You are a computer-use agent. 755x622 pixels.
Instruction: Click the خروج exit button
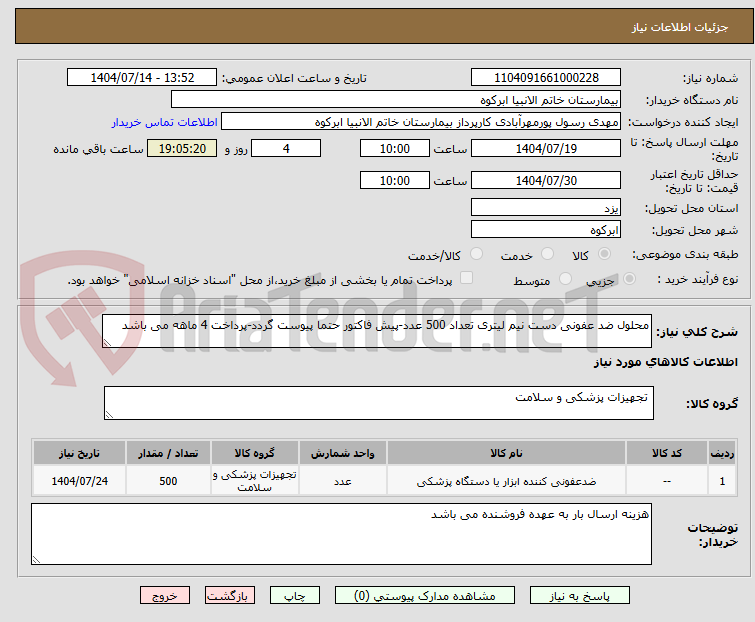165,596
